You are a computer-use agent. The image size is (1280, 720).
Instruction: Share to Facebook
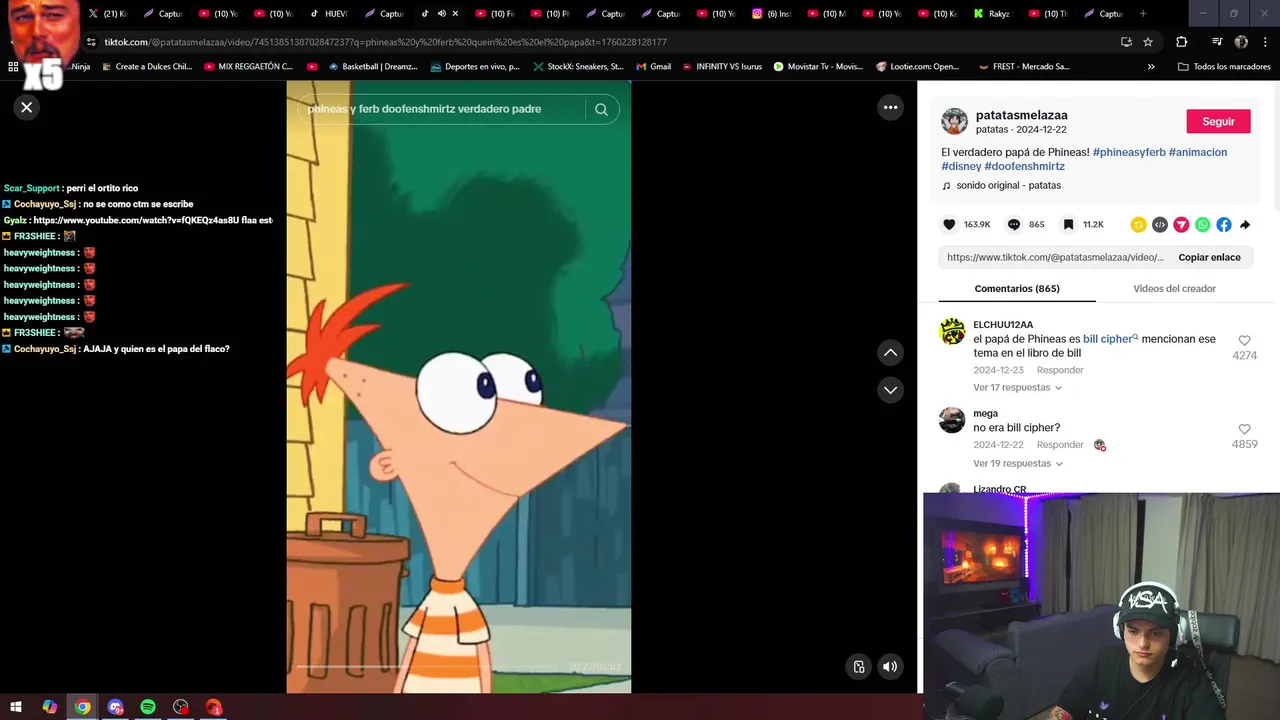1224,225
